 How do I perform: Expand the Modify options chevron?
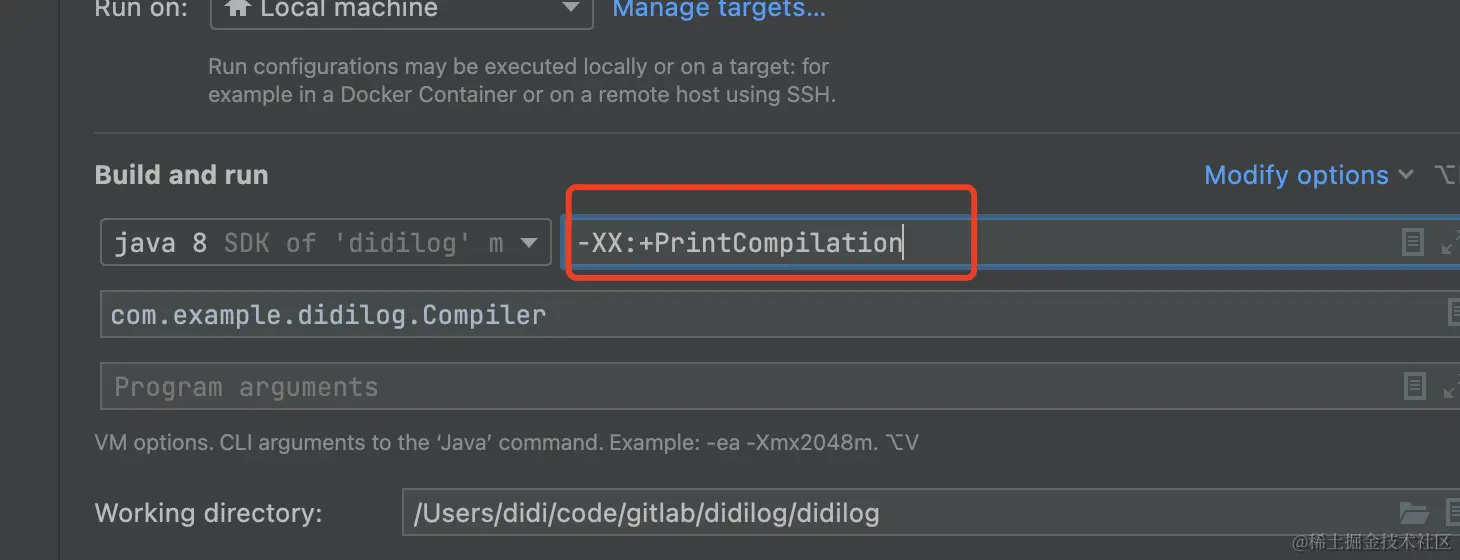1406,175
